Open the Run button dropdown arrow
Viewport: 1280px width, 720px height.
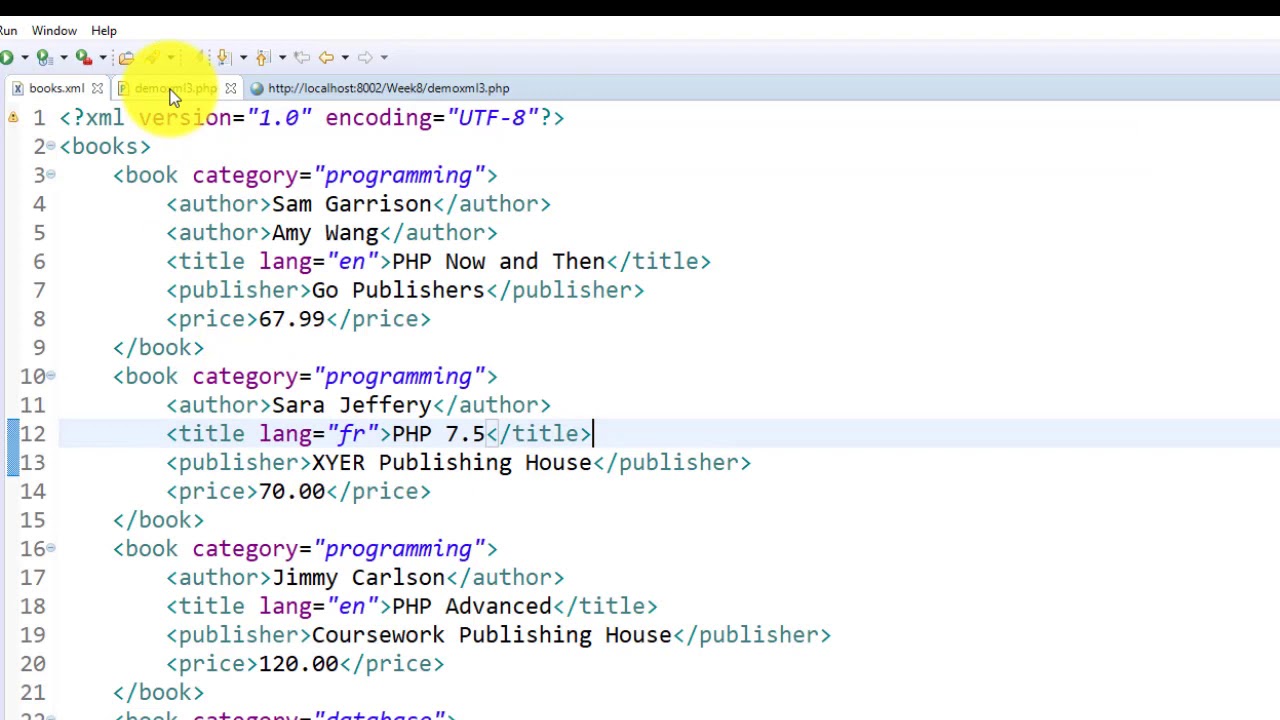tap(25, 57)
